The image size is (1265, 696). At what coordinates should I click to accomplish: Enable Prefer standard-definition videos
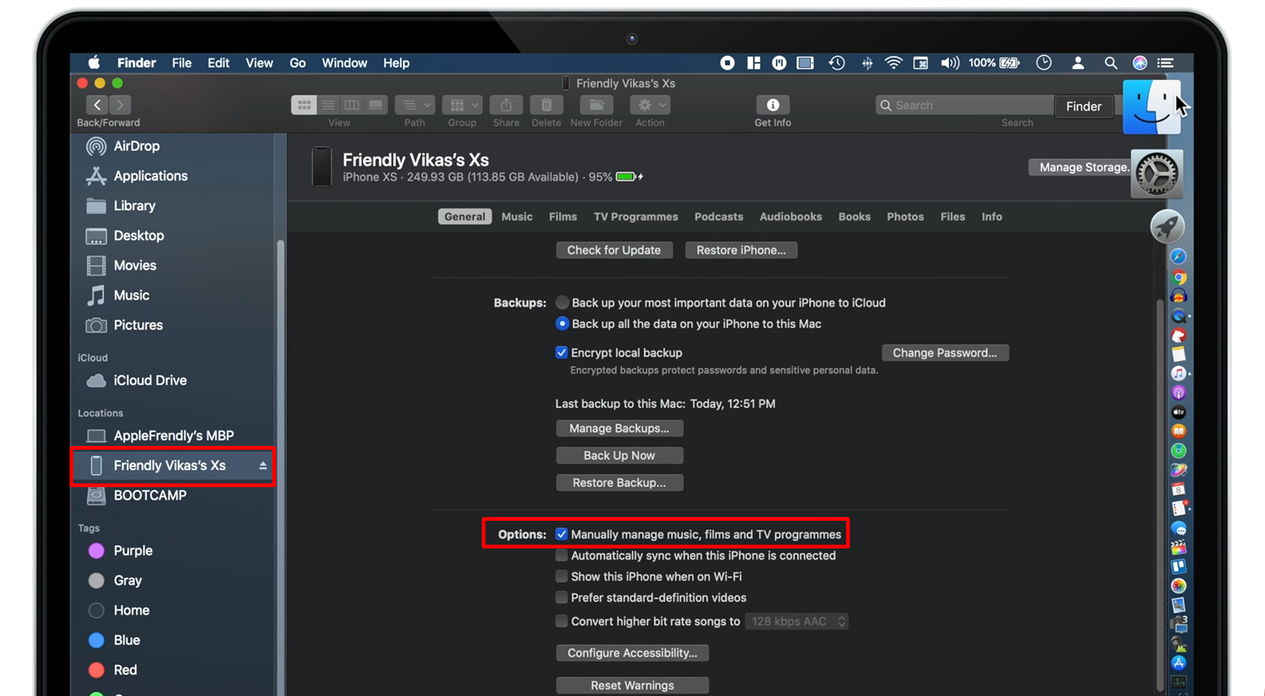click(x=562, y=597)
